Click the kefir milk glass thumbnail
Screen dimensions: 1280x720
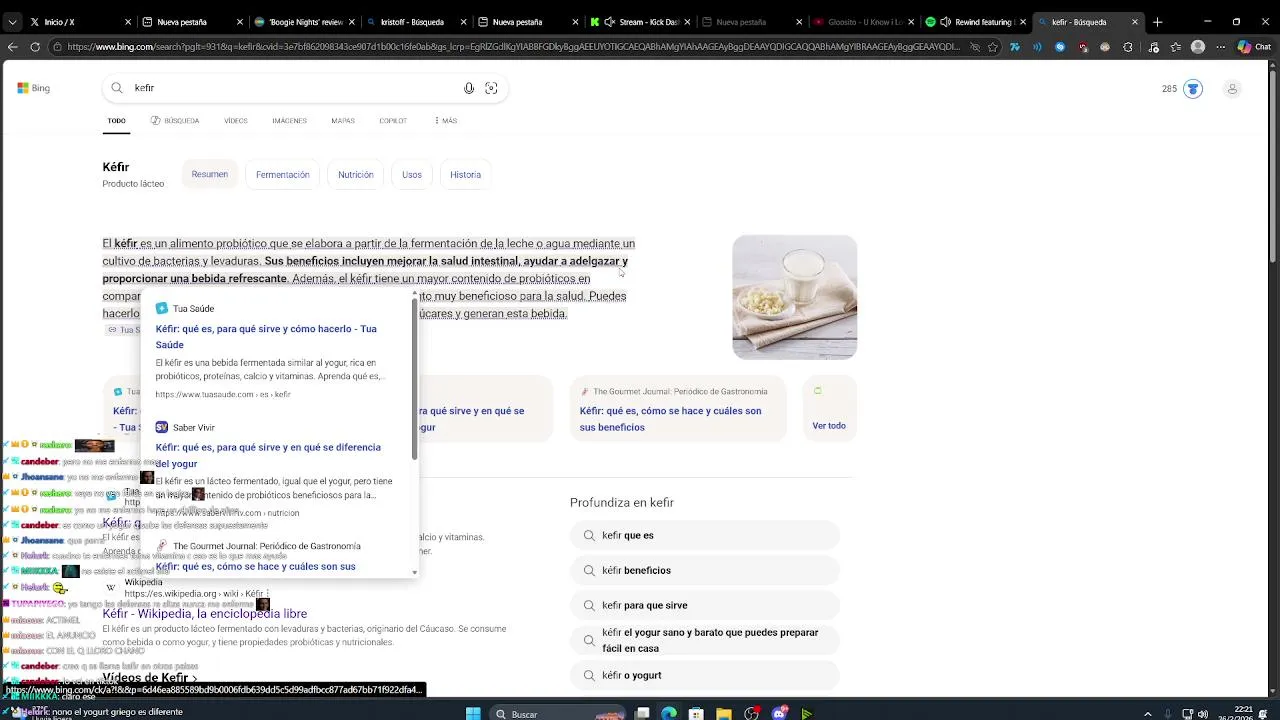(795, 297)
